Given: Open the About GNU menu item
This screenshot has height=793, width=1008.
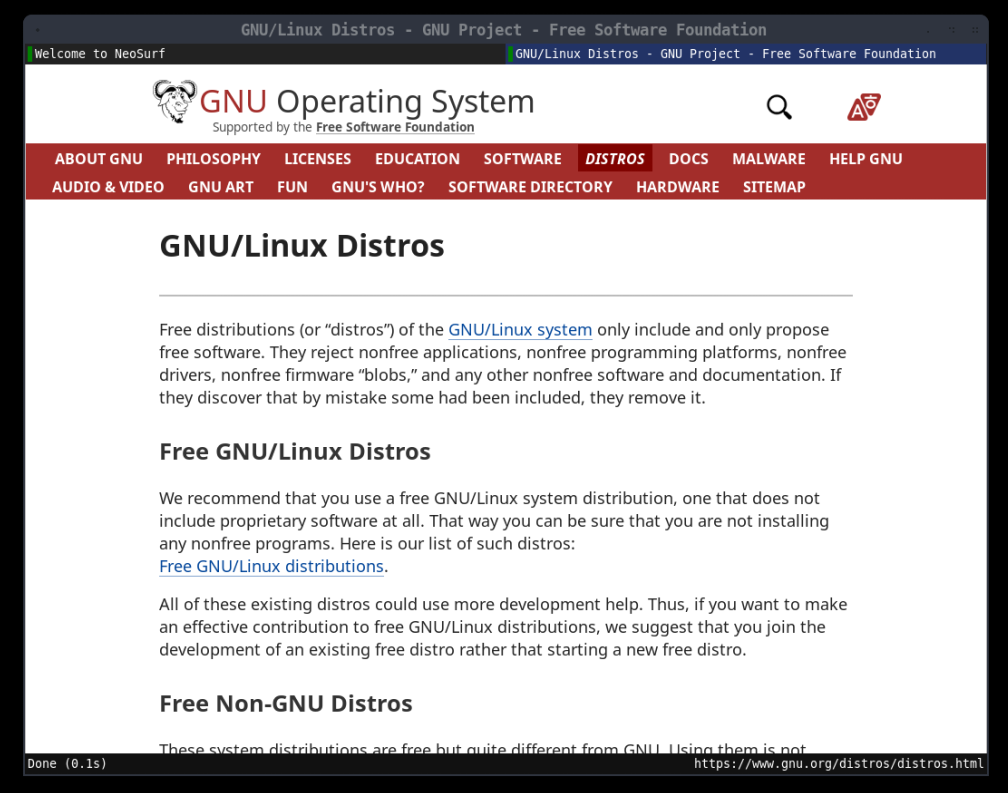Looking at the screenshot, I should [x=98, y=159].
